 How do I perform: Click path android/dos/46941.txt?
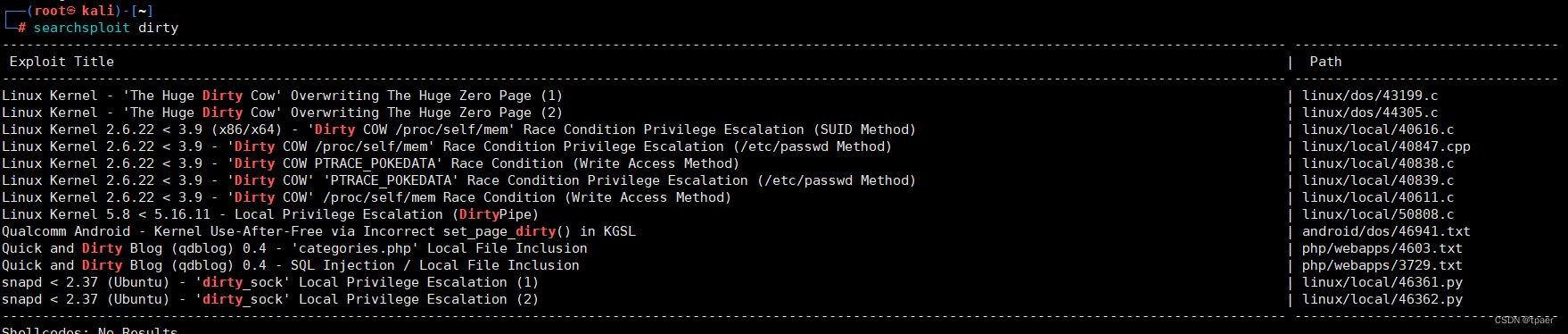(1386, 231)
